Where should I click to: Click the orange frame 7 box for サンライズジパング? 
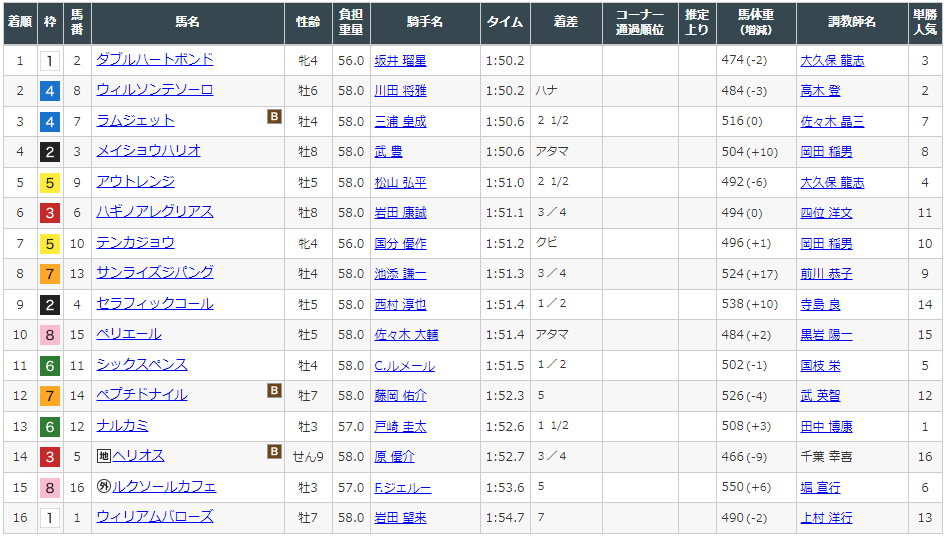pos(50,274)
